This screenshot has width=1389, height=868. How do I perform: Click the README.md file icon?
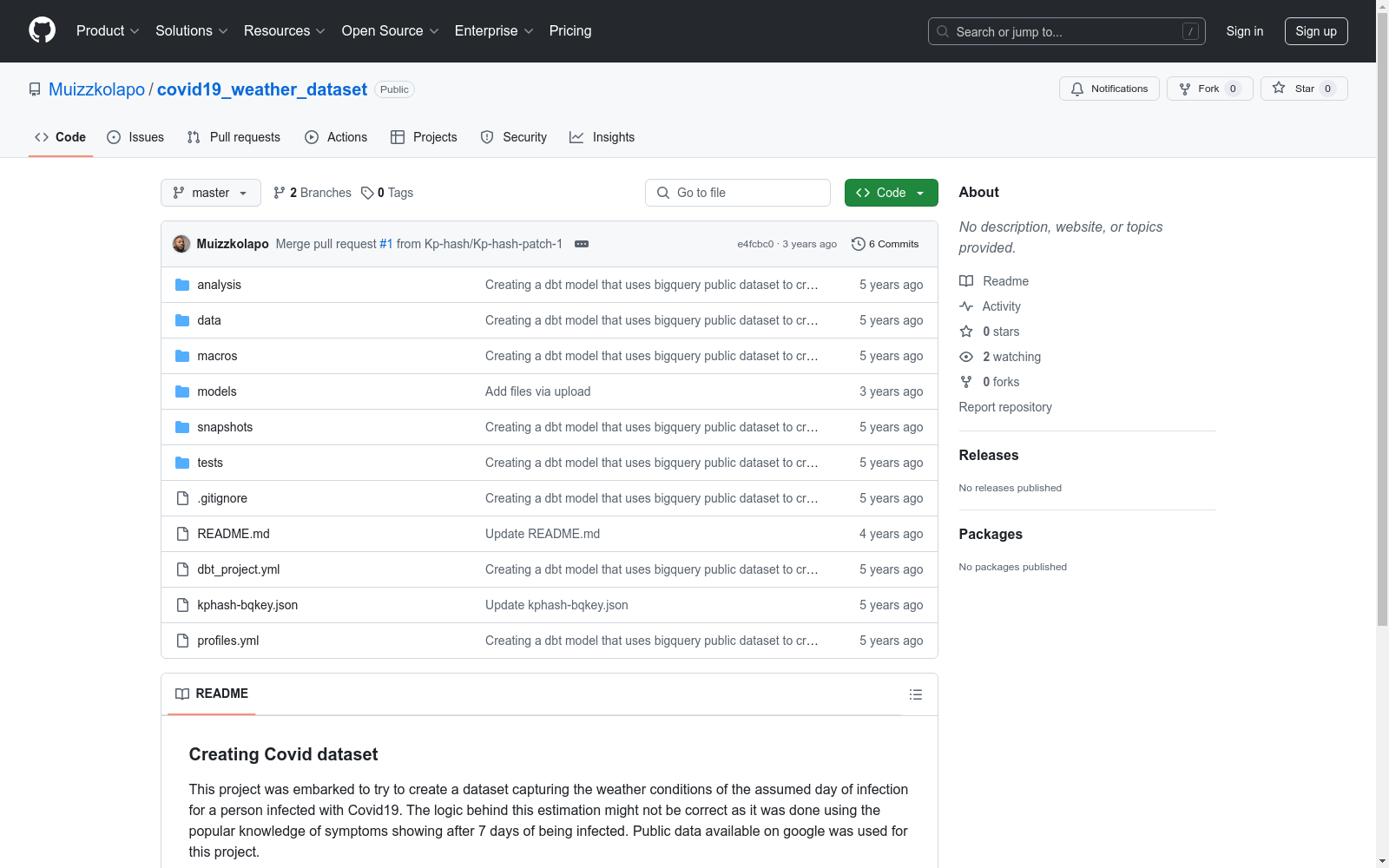182,534
